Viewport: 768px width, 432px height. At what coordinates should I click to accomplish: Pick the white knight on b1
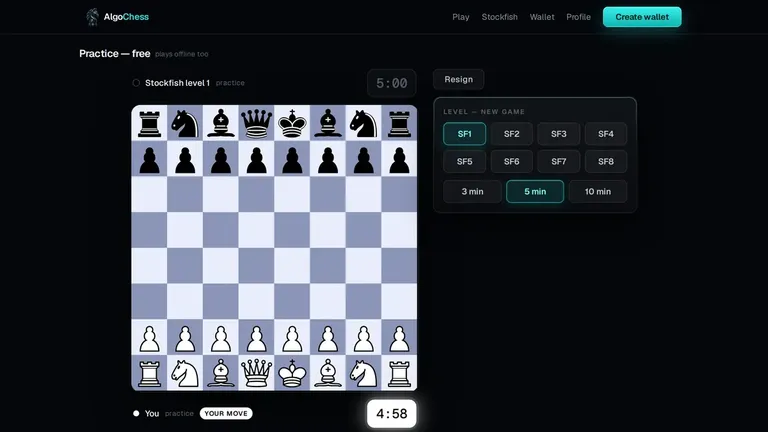click(x=185, y=373)
